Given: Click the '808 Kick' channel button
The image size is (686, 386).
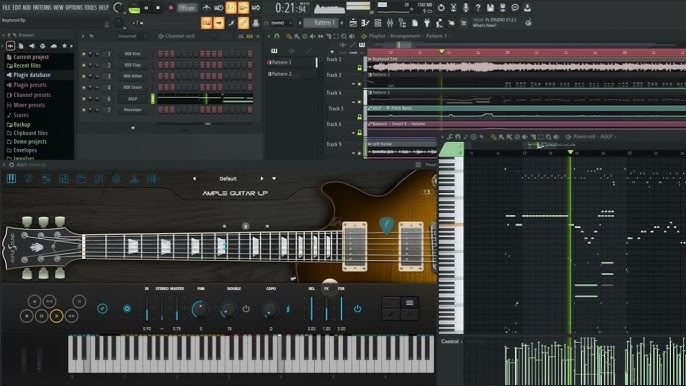Looking at the screenshot, I should point(133,54).
